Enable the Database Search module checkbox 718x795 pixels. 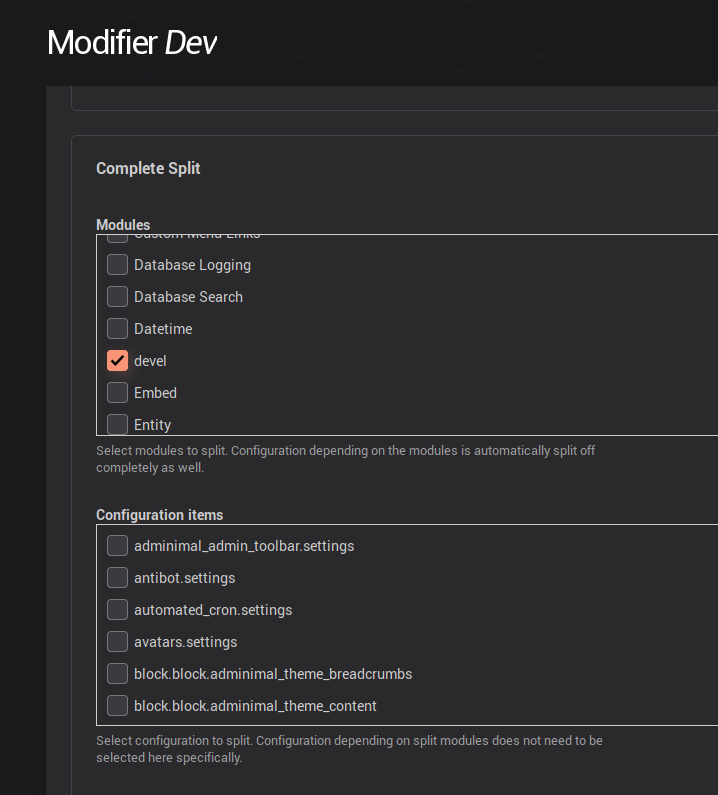click(x=117, y=297)
